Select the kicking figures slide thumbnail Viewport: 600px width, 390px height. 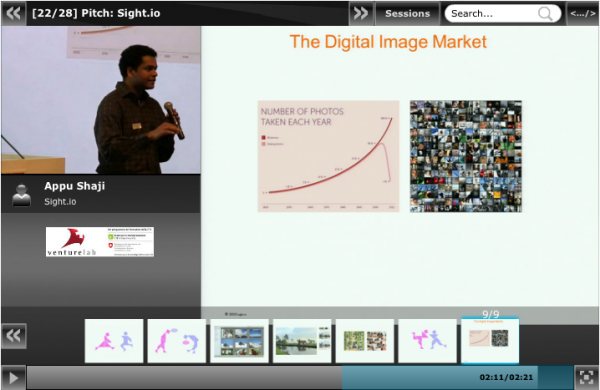pyautogui.click(x=427, y=341)
